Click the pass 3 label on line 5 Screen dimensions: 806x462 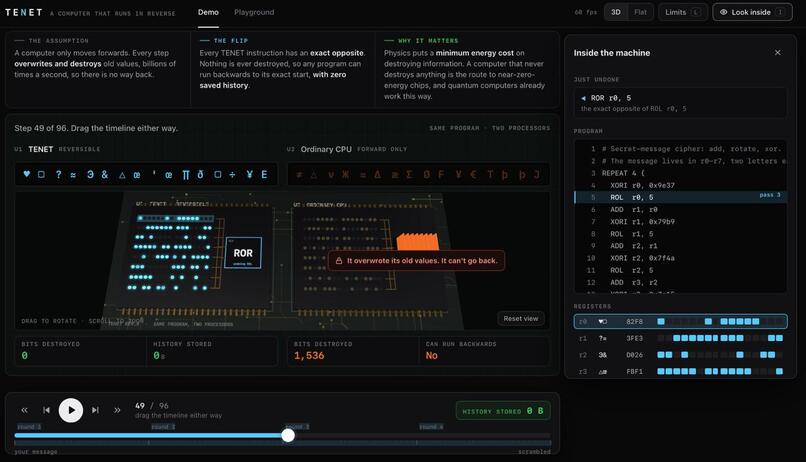770,195
